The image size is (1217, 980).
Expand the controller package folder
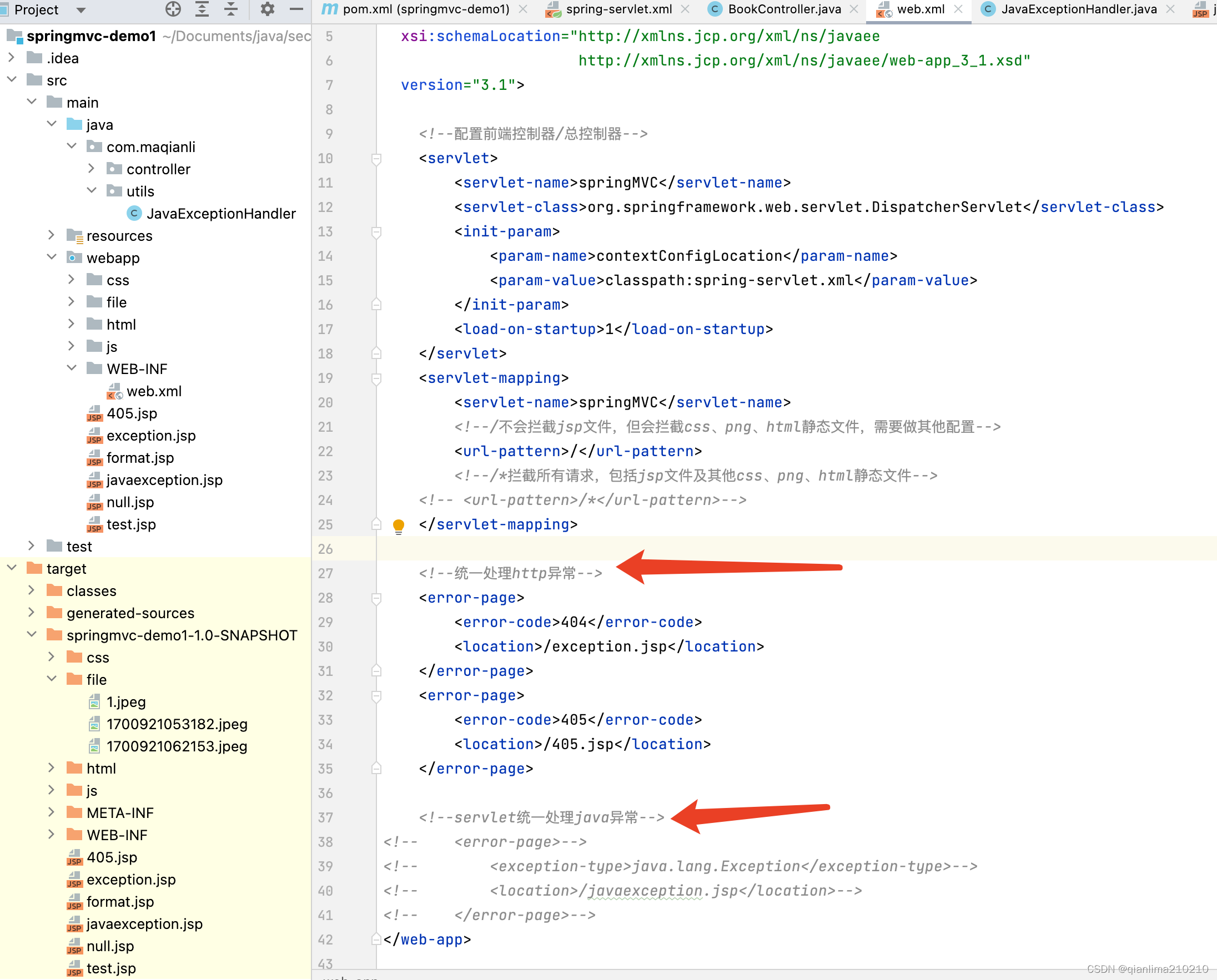click(91, 169)
